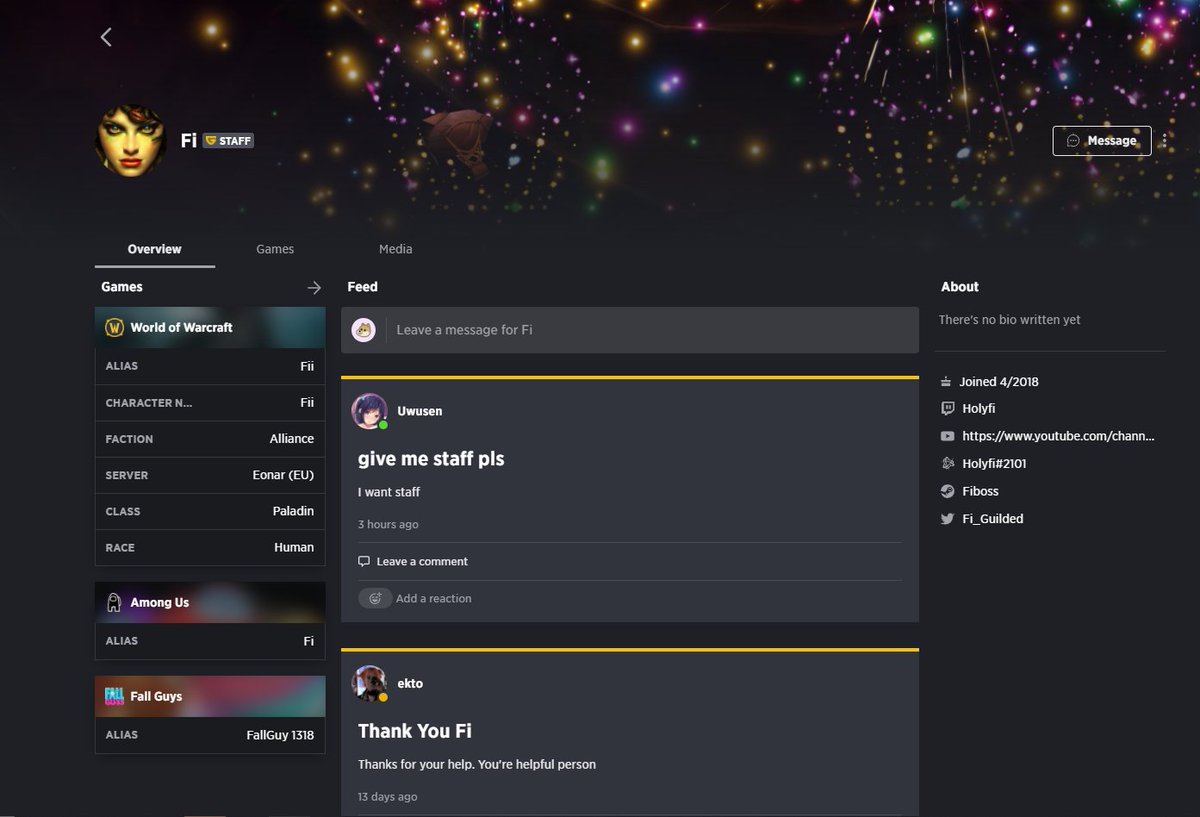1200x817 pixels.
Task: Open Uwusen's profile avatar
Action: point(369,411)
